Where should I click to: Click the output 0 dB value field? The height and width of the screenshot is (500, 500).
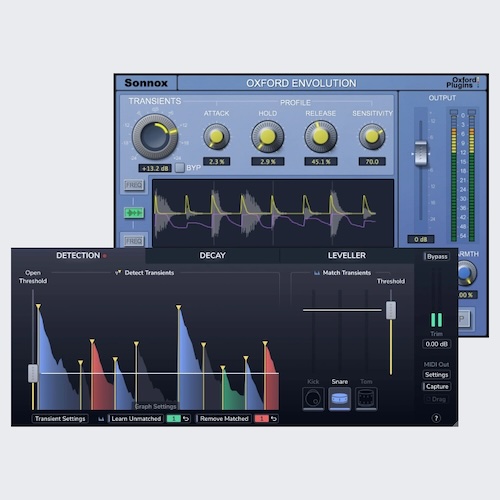click(421, 239)
